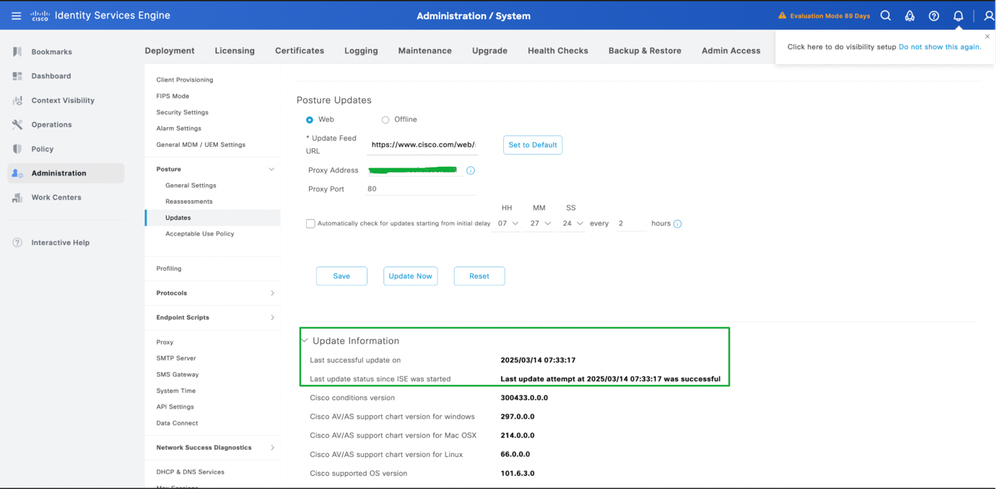Open the rocket quick-start icon

click(x=910, y=16)
